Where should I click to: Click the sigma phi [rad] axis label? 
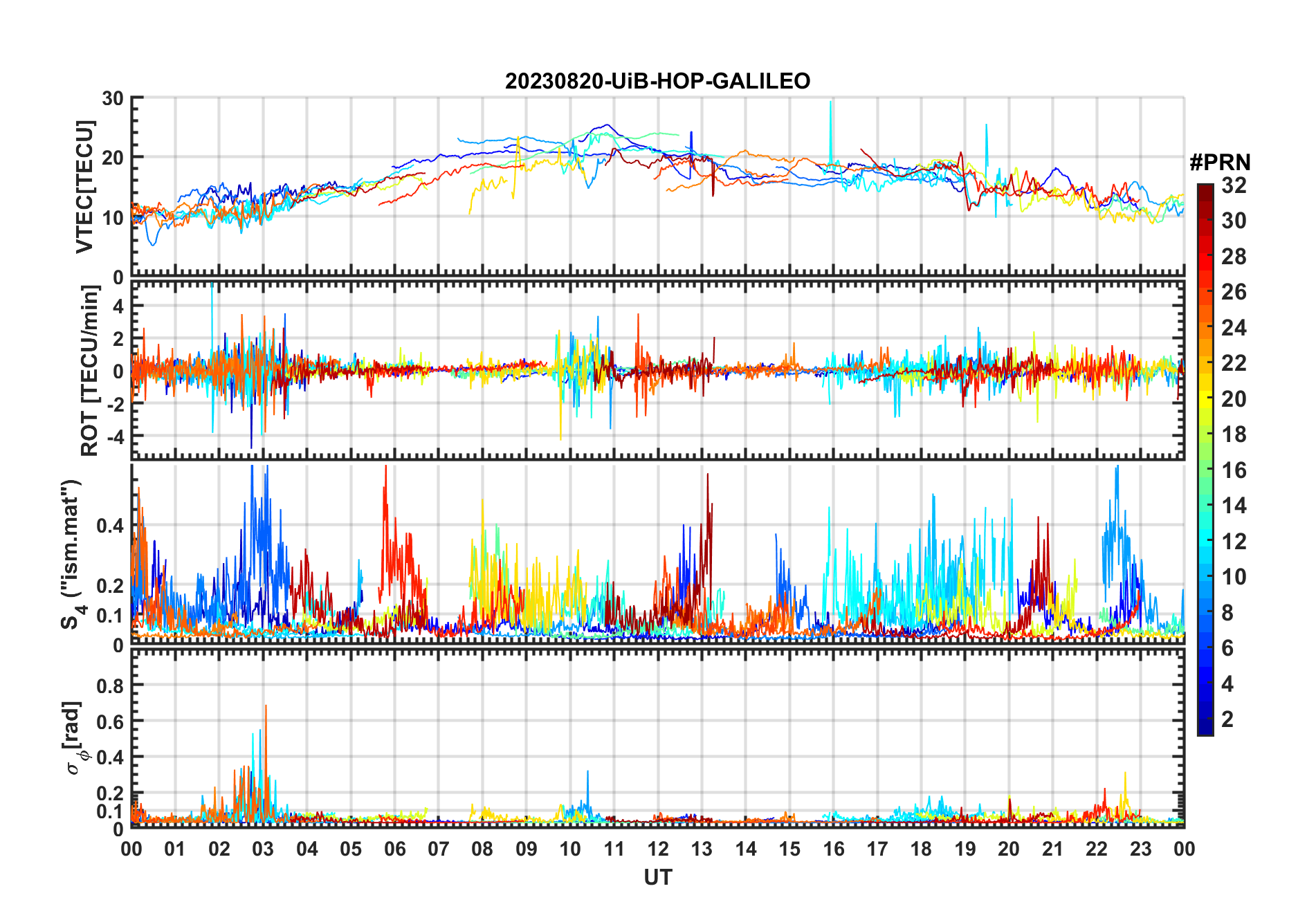pos(76,738)
